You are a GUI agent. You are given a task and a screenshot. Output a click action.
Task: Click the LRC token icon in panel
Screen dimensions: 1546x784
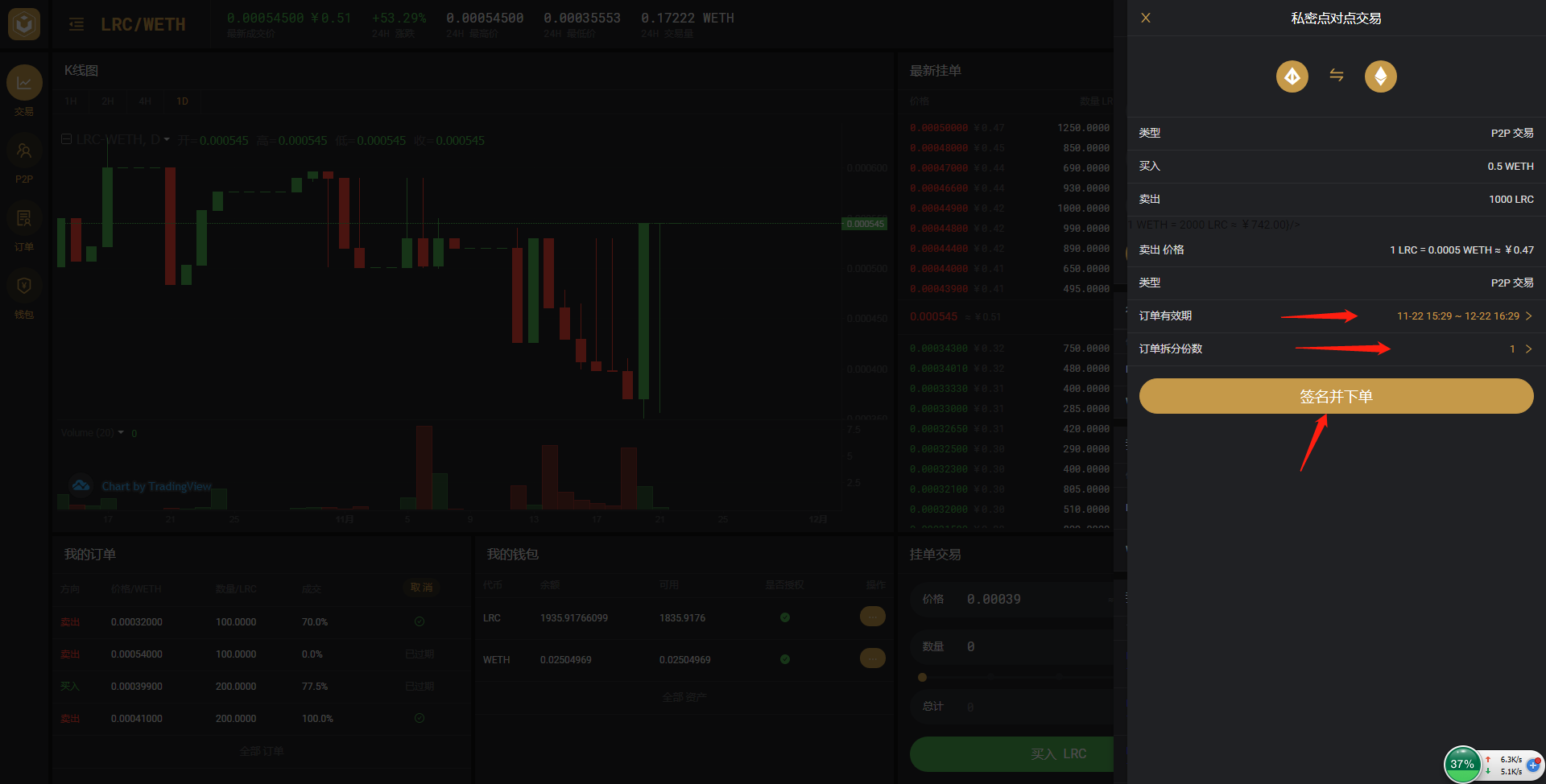(1292, 76)
